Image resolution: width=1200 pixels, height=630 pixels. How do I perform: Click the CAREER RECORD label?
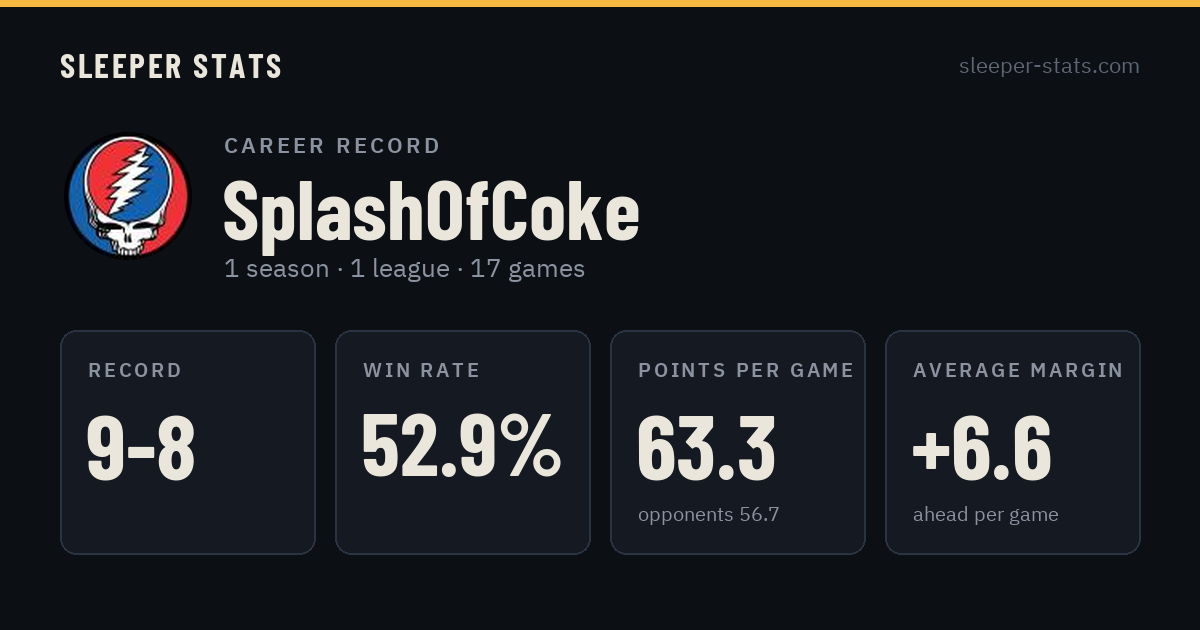(x=332, y=146)
